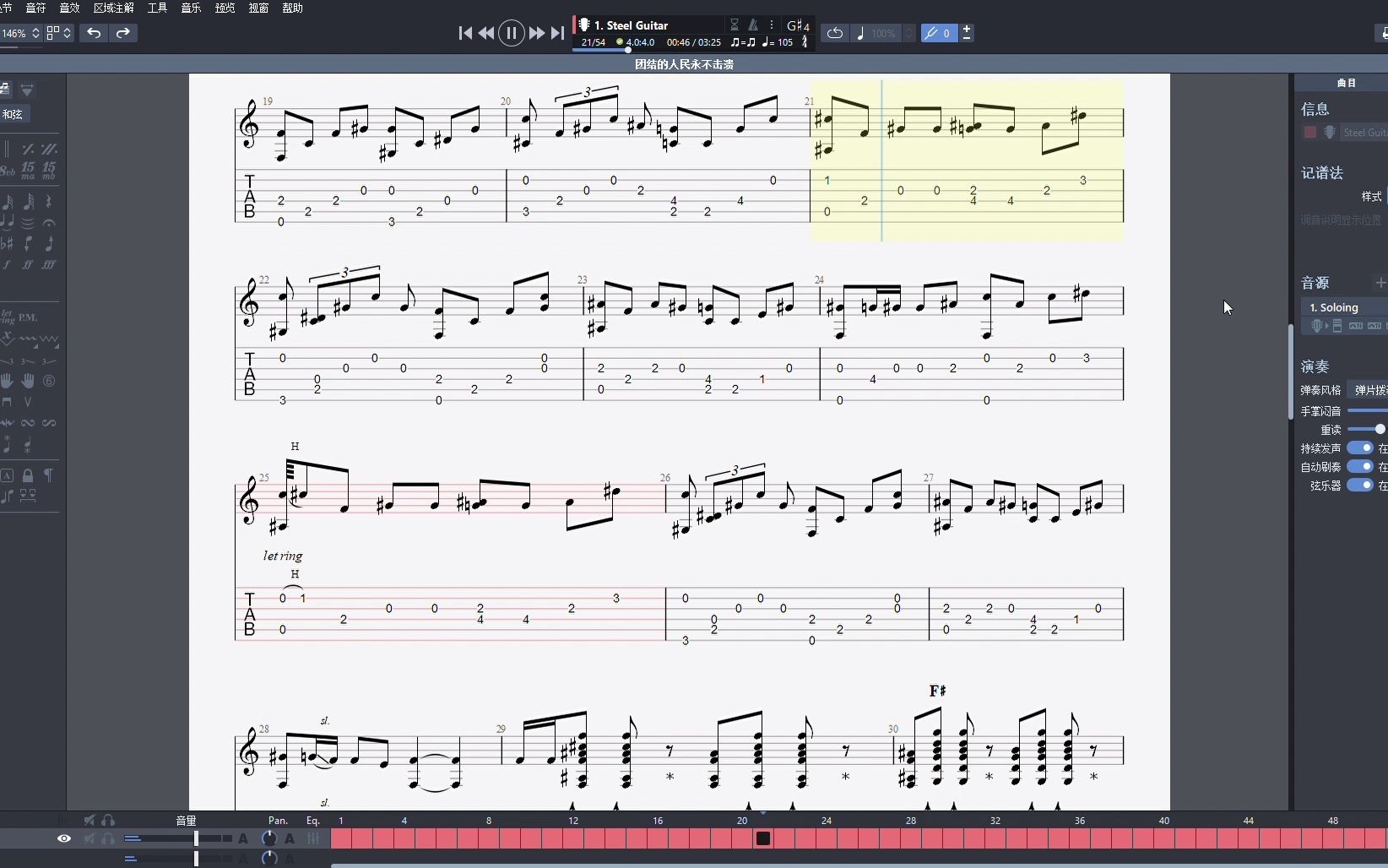Click the paragraph mark icon

click(x=49, y=475)
